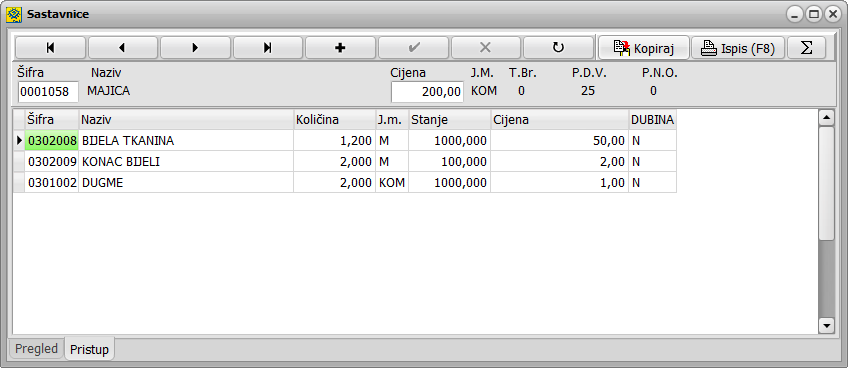Go to the previous record
Image resolution: width=848 pixels, height=368 pixels.
point(123,48)
